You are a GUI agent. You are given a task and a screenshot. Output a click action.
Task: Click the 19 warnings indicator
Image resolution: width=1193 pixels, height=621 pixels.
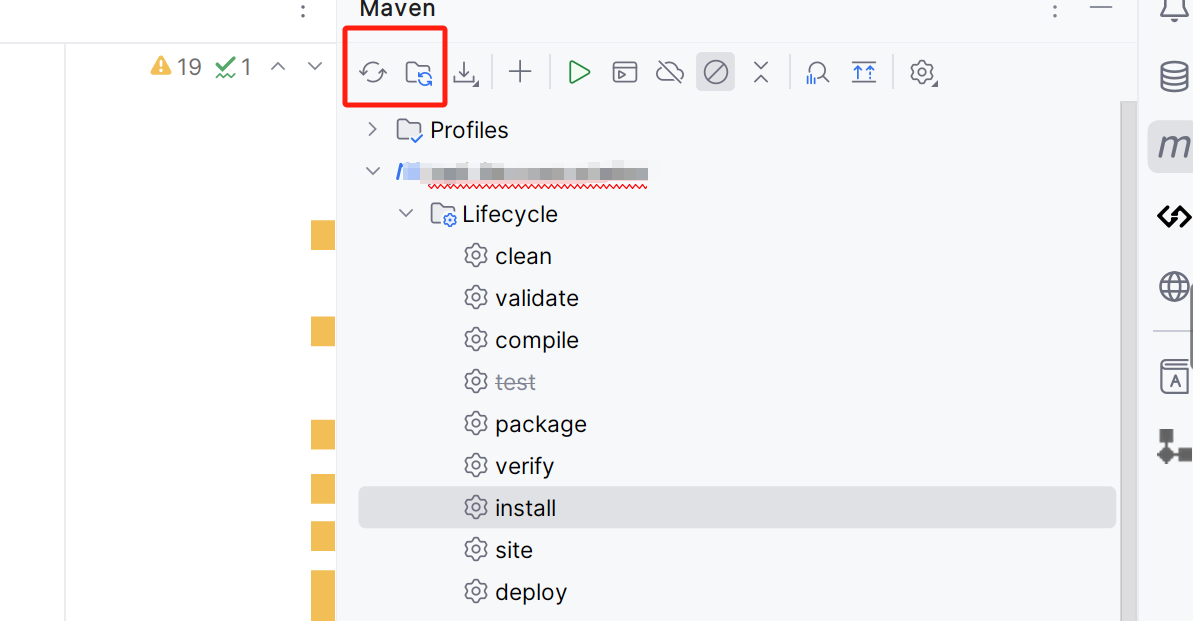pos(176,67)
